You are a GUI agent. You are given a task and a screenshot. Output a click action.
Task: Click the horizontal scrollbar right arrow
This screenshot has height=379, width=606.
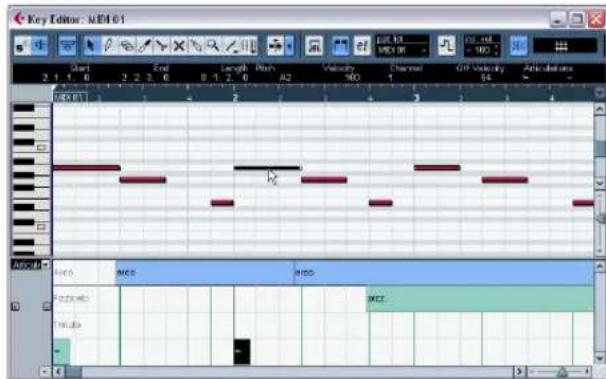[x=519, y=372]
